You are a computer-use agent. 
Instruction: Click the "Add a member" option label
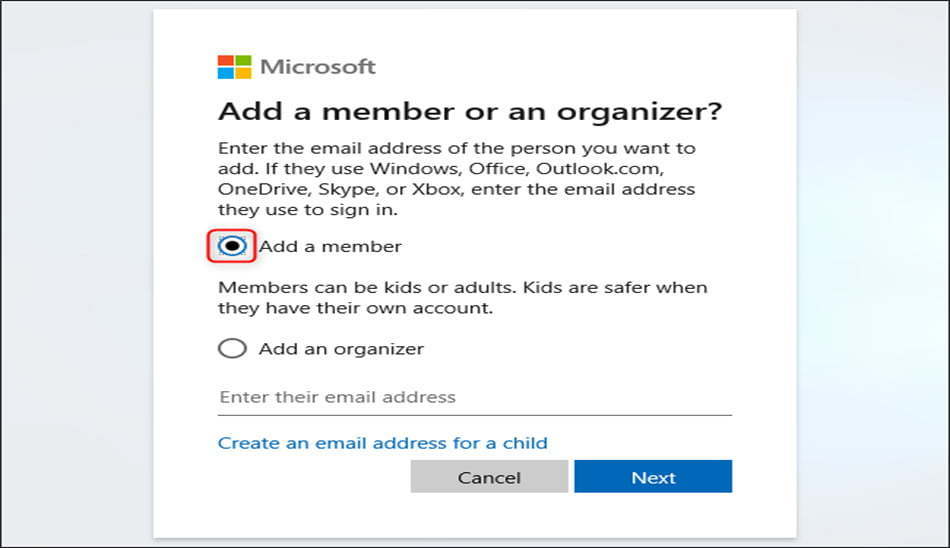330,247
